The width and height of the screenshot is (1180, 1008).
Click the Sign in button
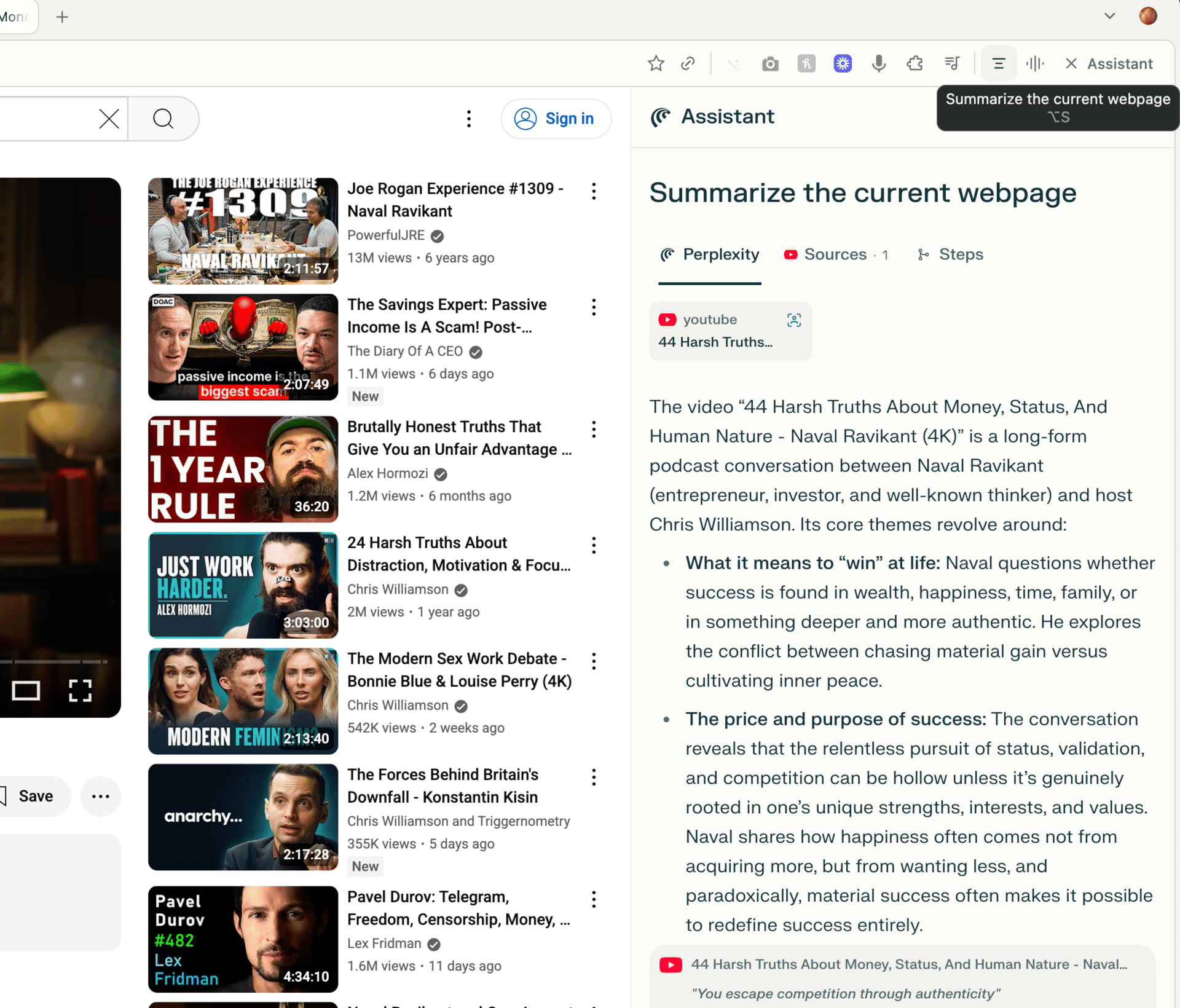click(556, 119)
